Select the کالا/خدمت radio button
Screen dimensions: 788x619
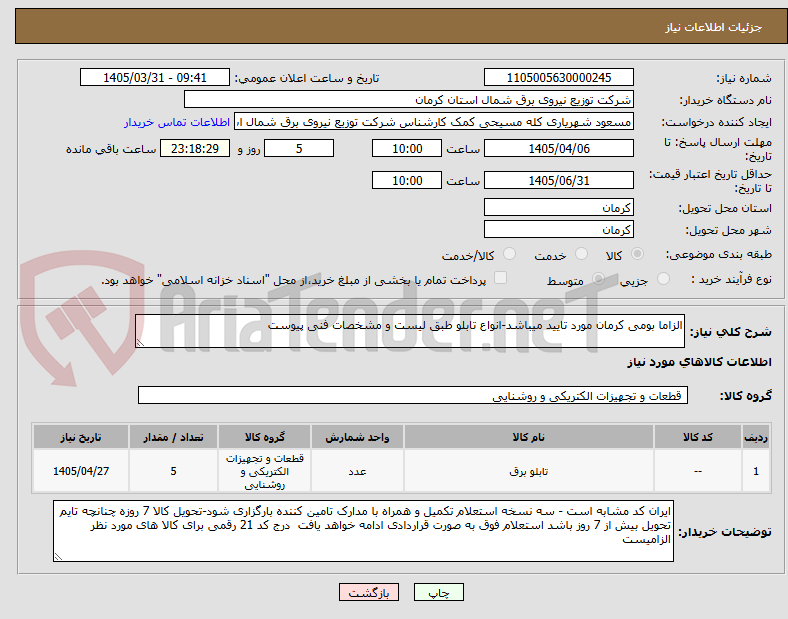509,254
